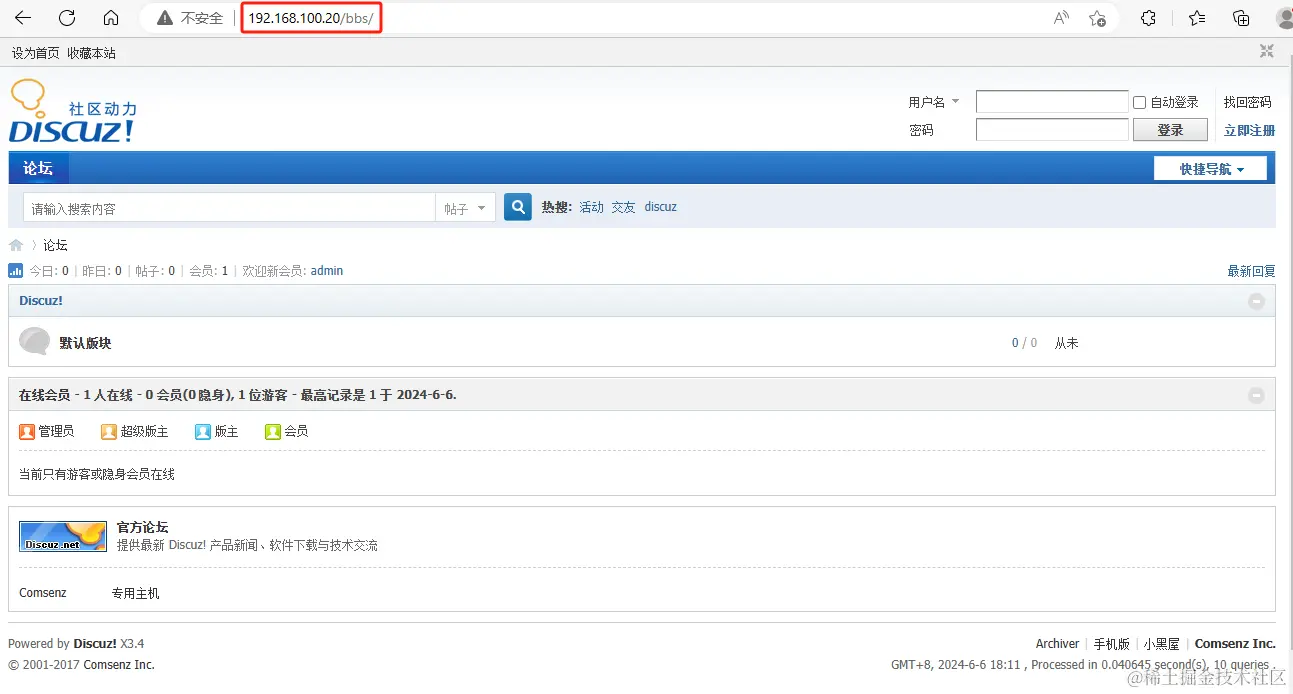The height and width of the screenshot is (694, 1293).
Task: Focus the 用户名 input field
Action: (x=1052, y=102)
